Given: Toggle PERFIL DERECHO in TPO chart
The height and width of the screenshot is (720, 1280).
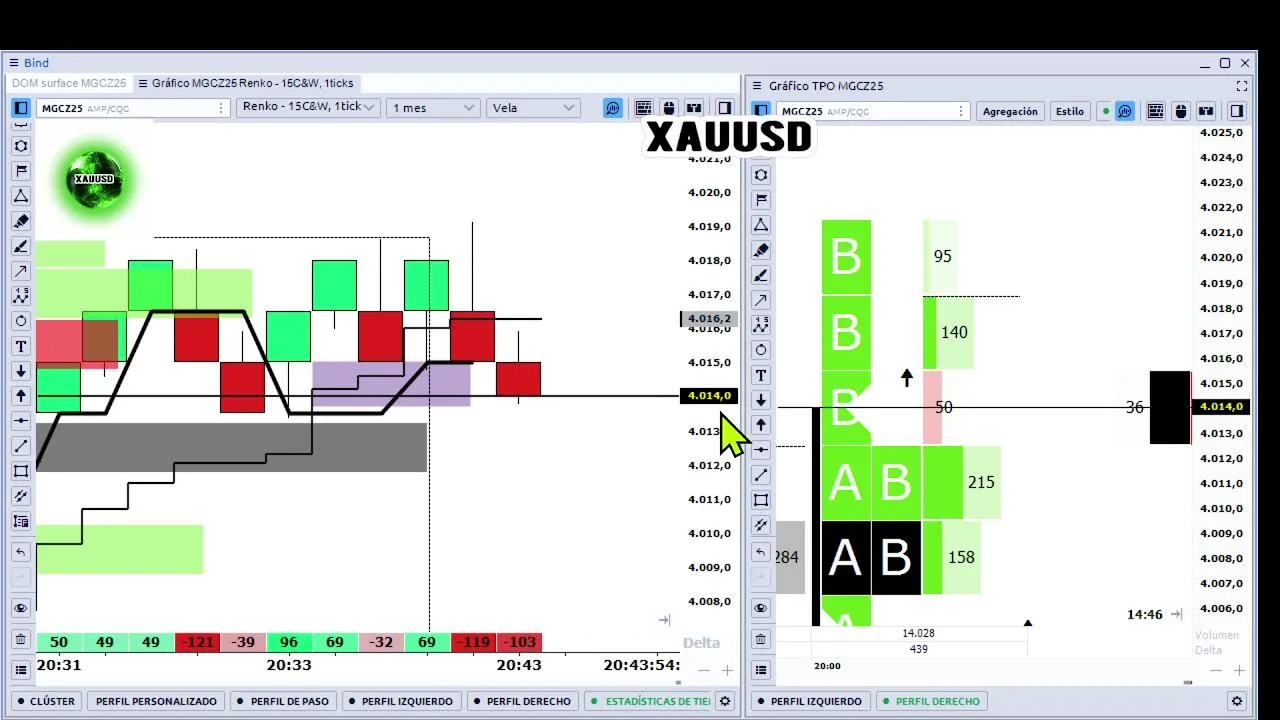Looking at the screenshot, I should click(930, 701).
